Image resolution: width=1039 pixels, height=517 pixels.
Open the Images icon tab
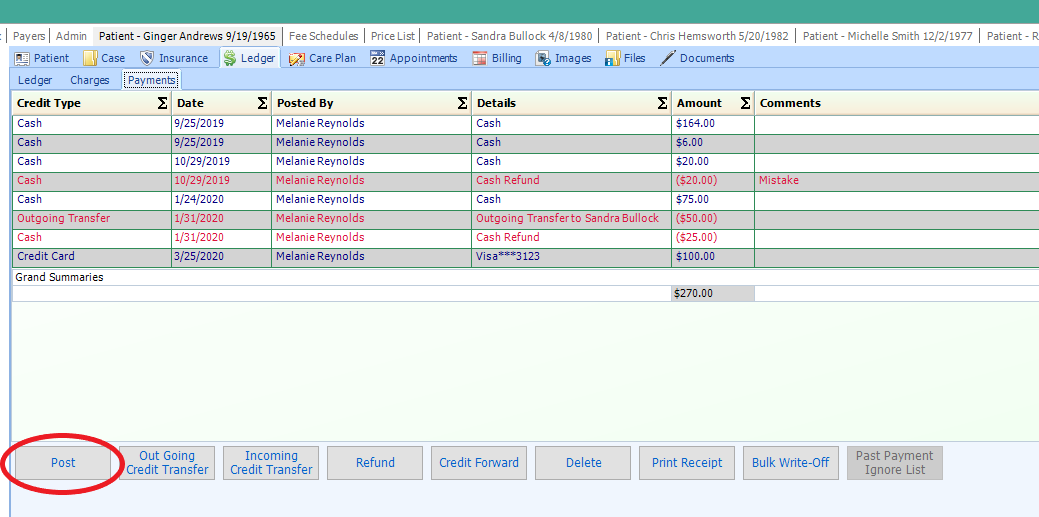[x=543, y=58]
